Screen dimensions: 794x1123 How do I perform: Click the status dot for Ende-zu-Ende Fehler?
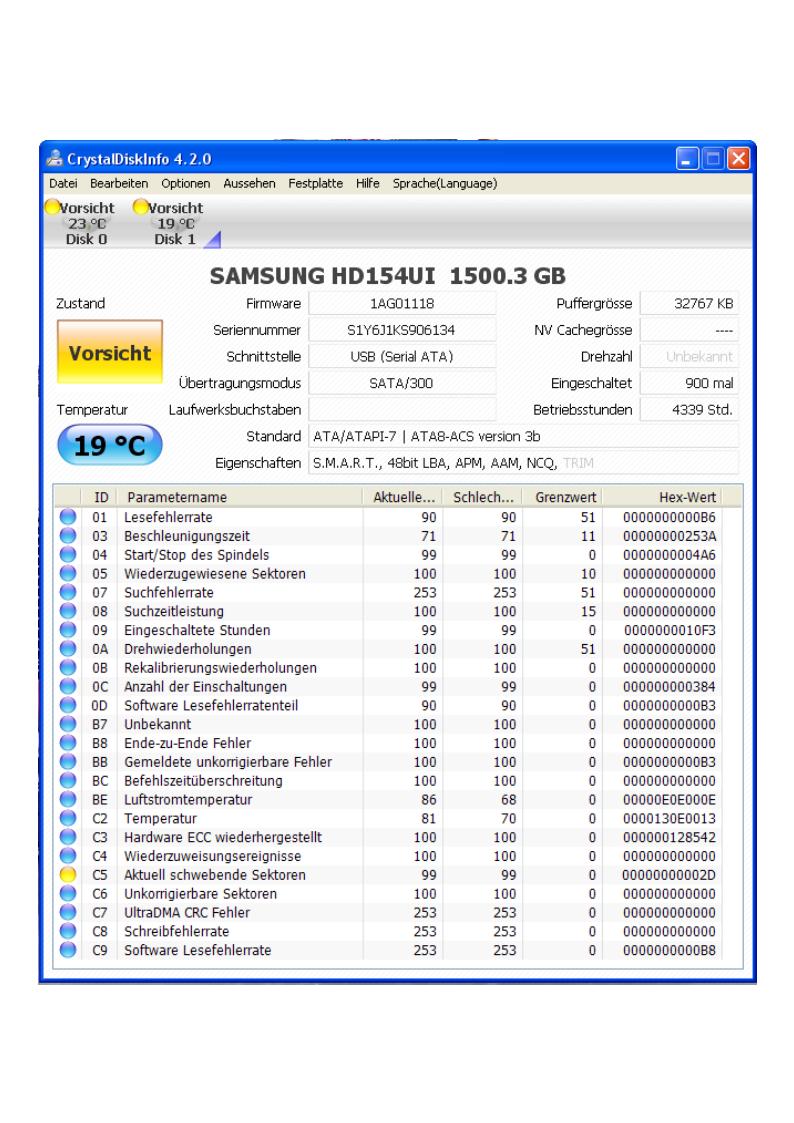68,743
